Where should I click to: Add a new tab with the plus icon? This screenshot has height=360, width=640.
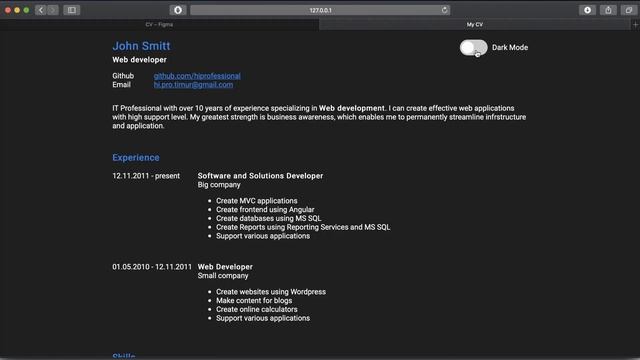click(635, 24)
